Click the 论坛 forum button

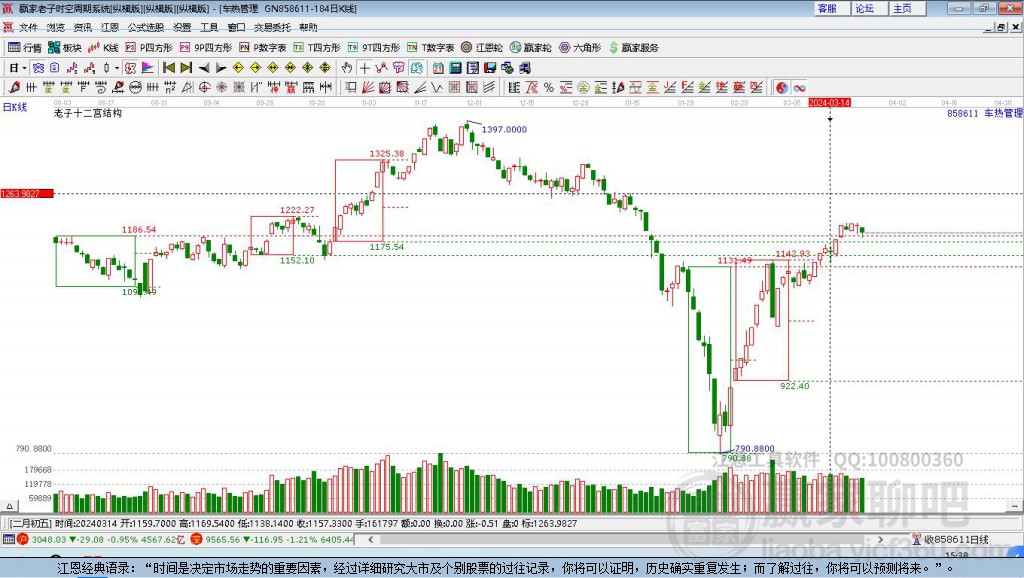coord(869,8)
